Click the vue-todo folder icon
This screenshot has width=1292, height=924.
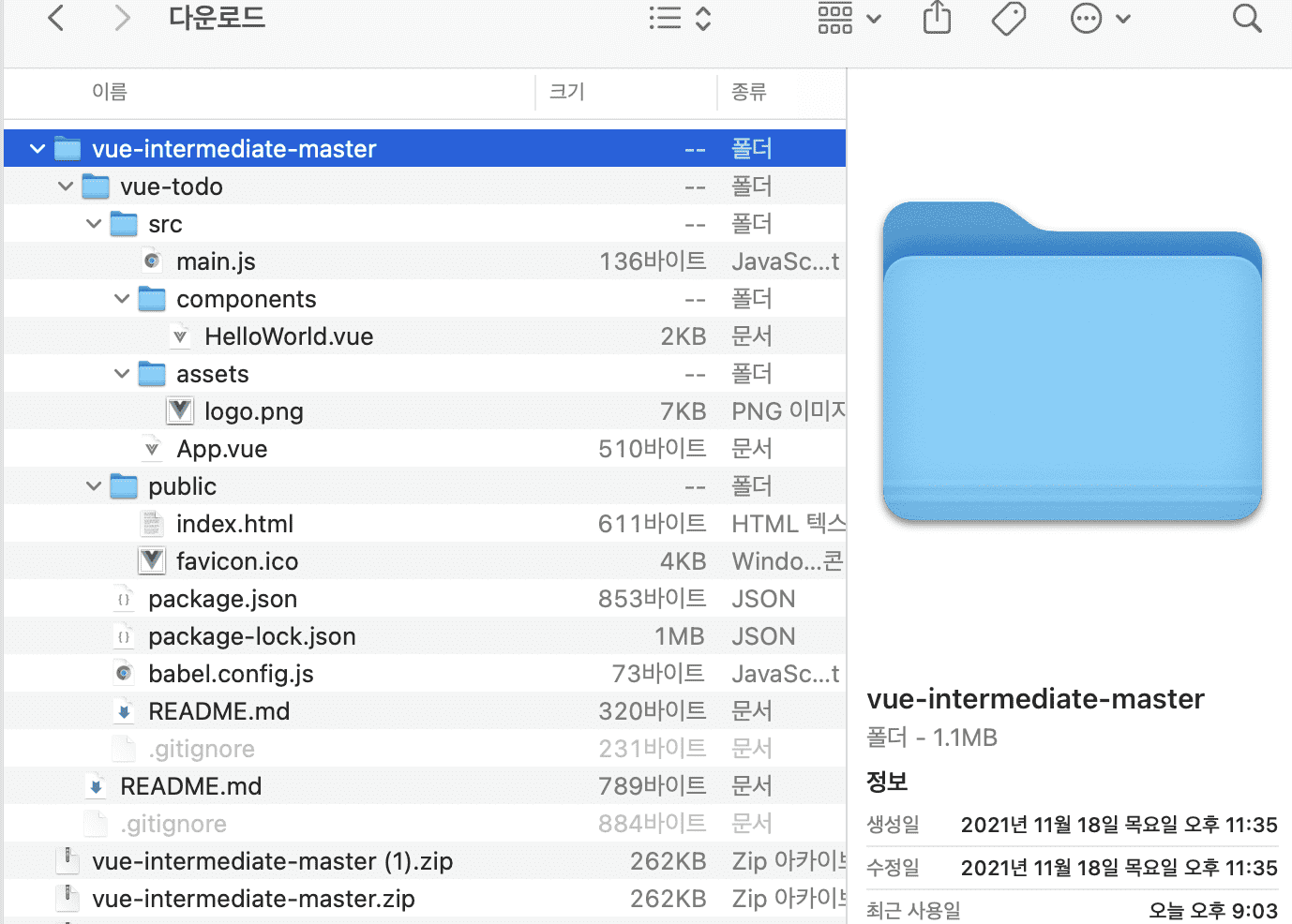pos(96,186)
